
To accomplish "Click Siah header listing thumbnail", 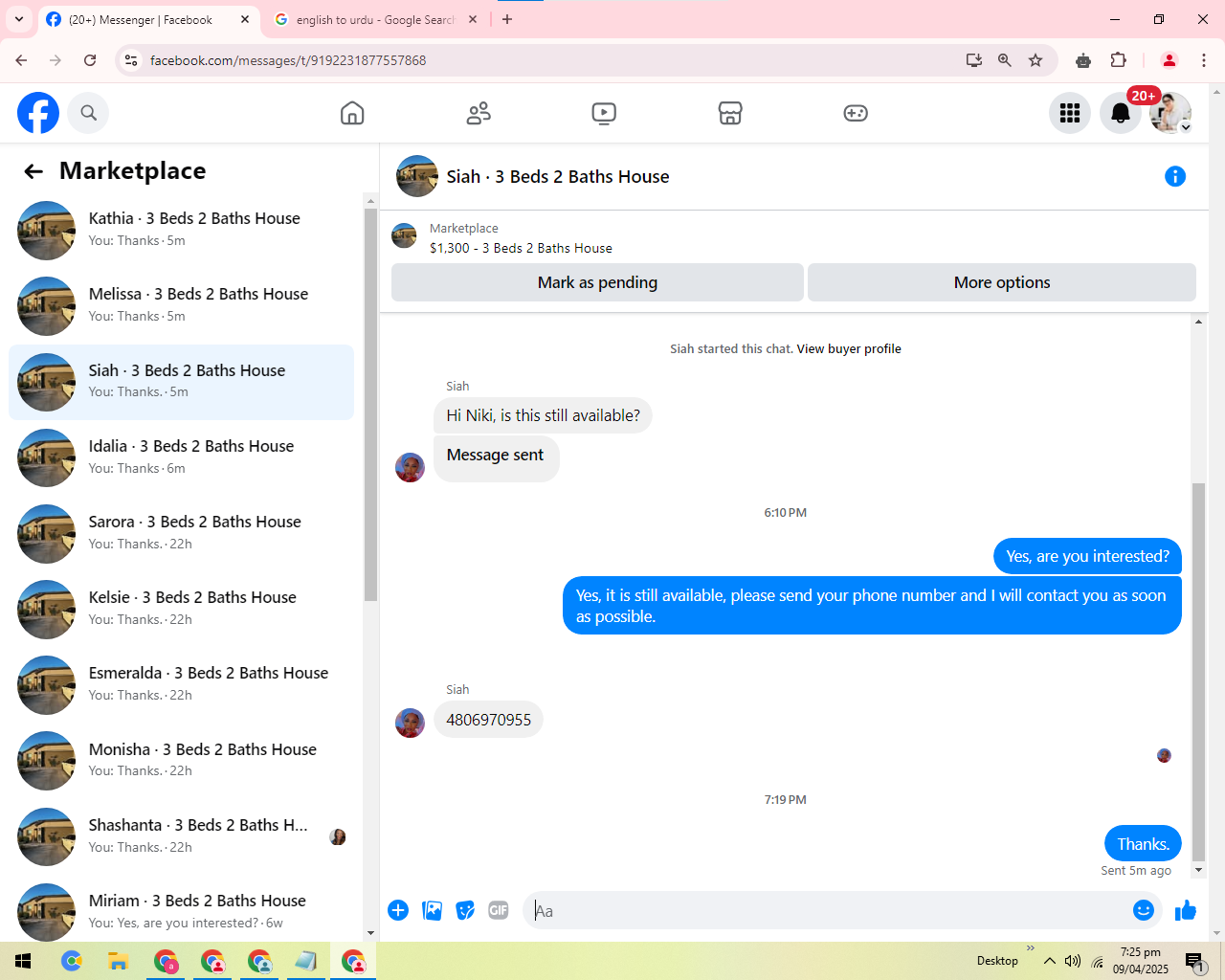I will tap(417, 176).
